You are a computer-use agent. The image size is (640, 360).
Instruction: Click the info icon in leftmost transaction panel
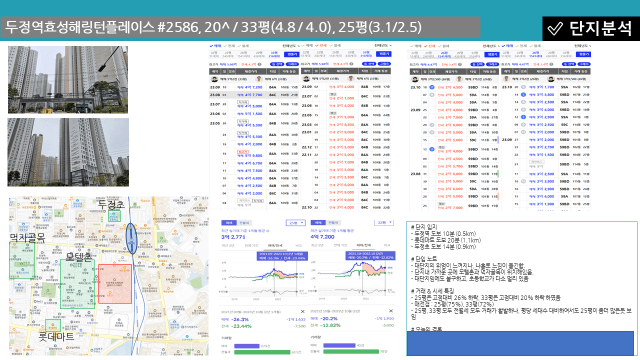pyautogui.click(x=259, y=64)
